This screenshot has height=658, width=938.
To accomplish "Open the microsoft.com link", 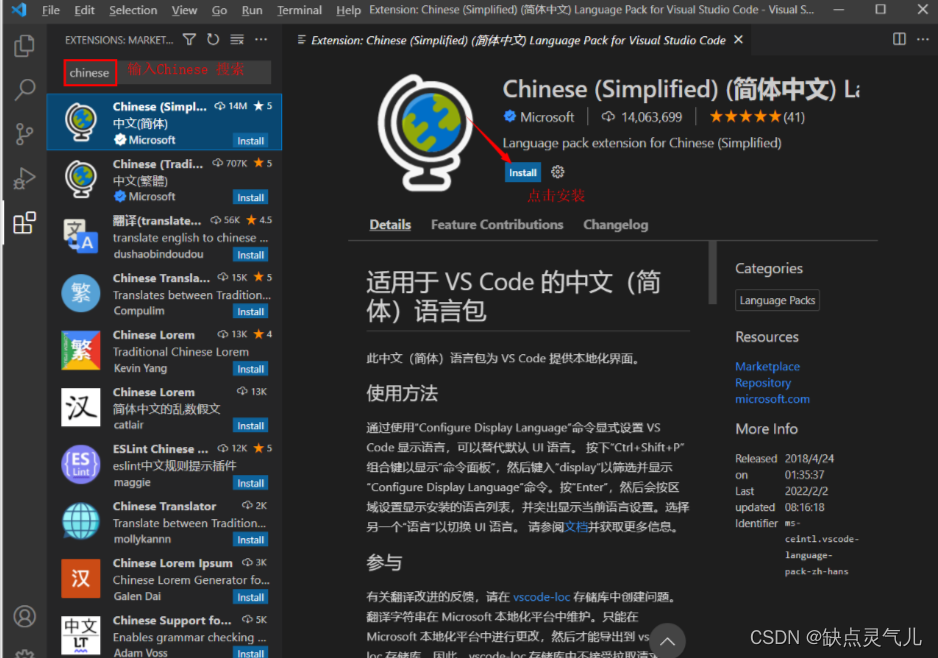I will pyautogui.click(x=772, y=399).
